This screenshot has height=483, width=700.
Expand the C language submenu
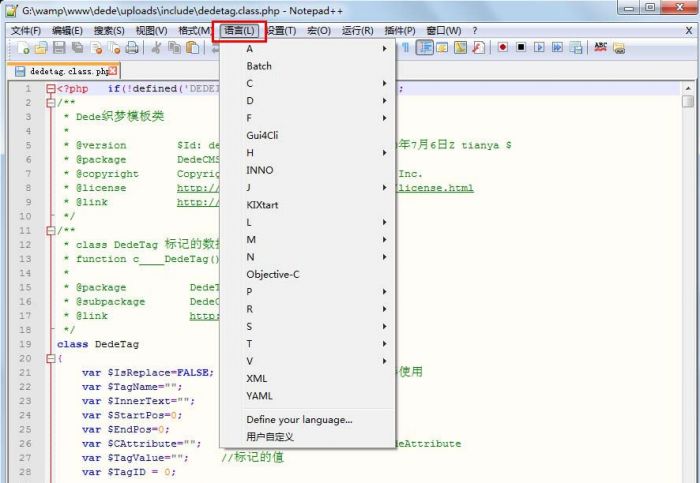308,83
